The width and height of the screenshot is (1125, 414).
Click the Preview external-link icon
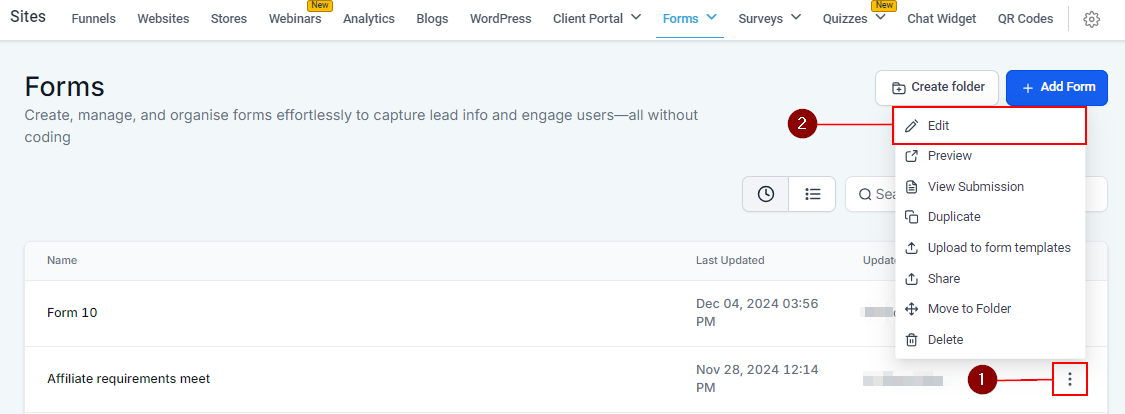pyautogui.click(x=911, y=156)
